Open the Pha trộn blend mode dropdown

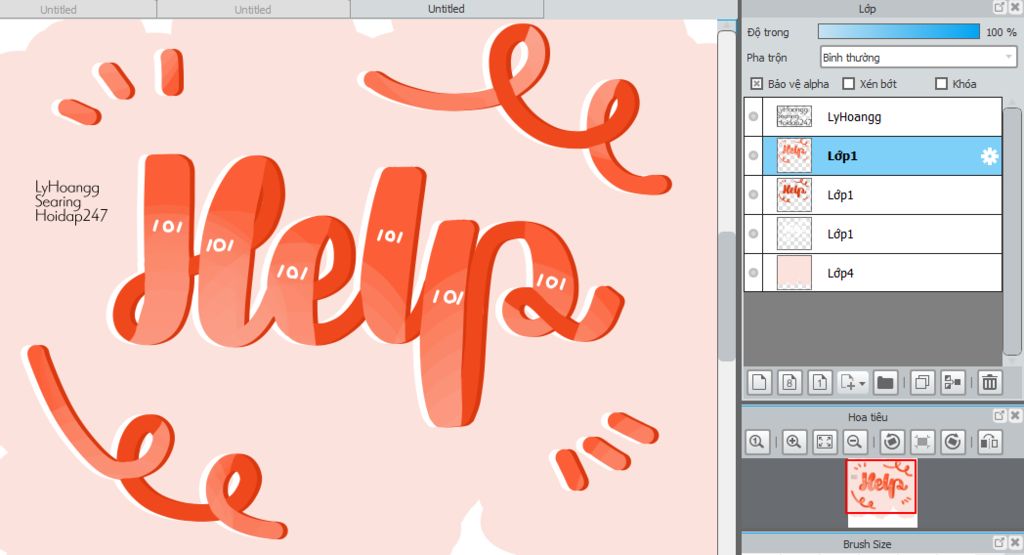[918, 57]
